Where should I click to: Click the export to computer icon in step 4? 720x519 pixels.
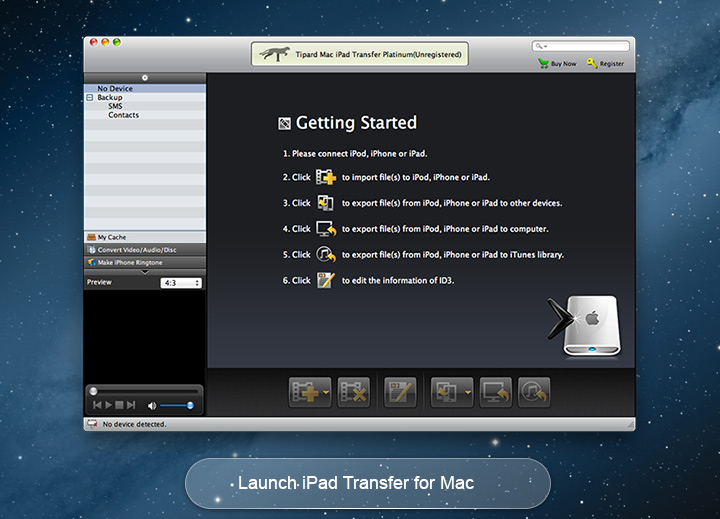coord(326,229)
